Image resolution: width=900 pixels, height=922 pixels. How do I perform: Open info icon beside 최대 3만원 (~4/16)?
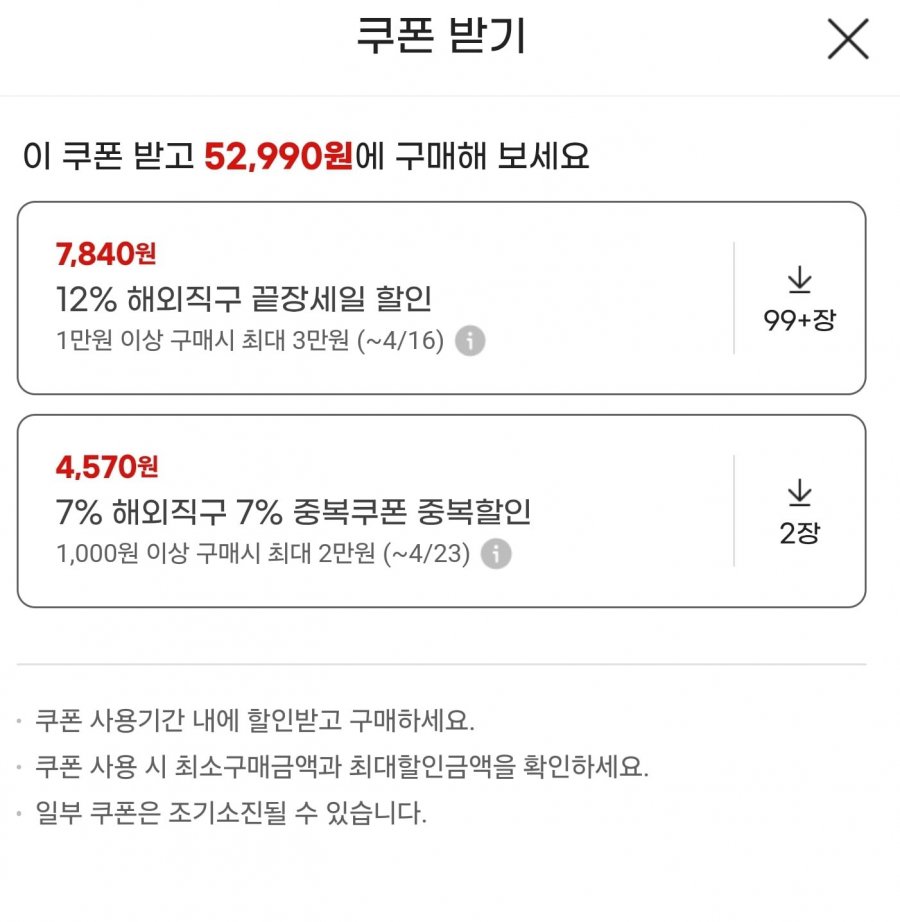(470, 340)
